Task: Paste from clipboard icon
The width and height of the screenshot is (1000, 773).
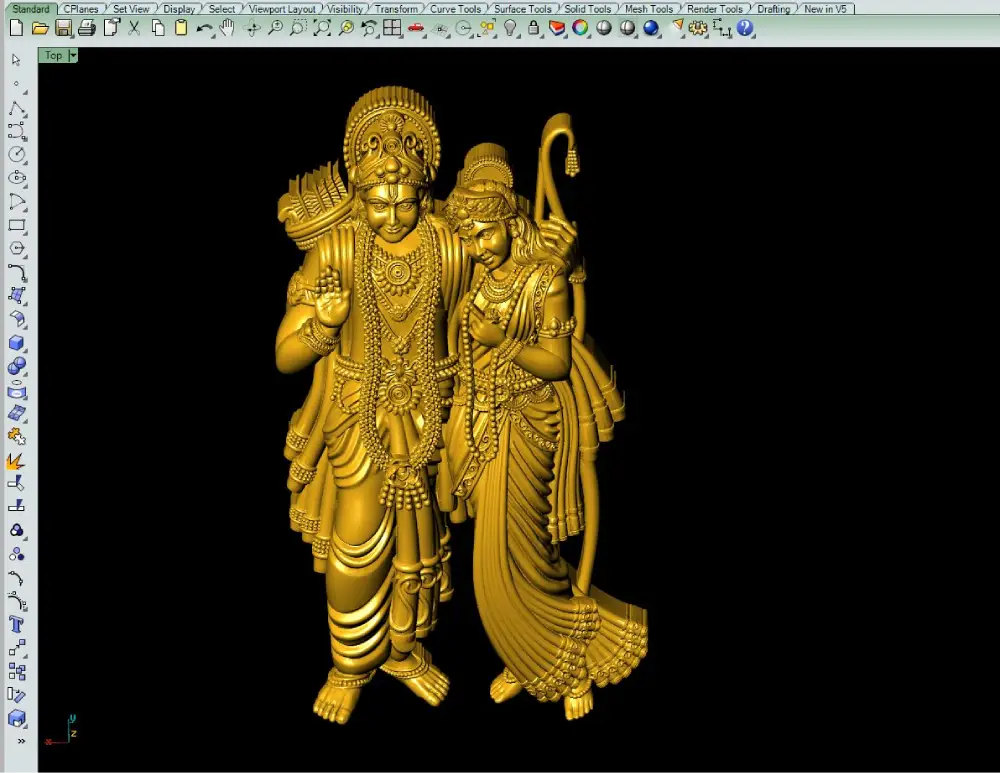Action: tap(181, 28)
